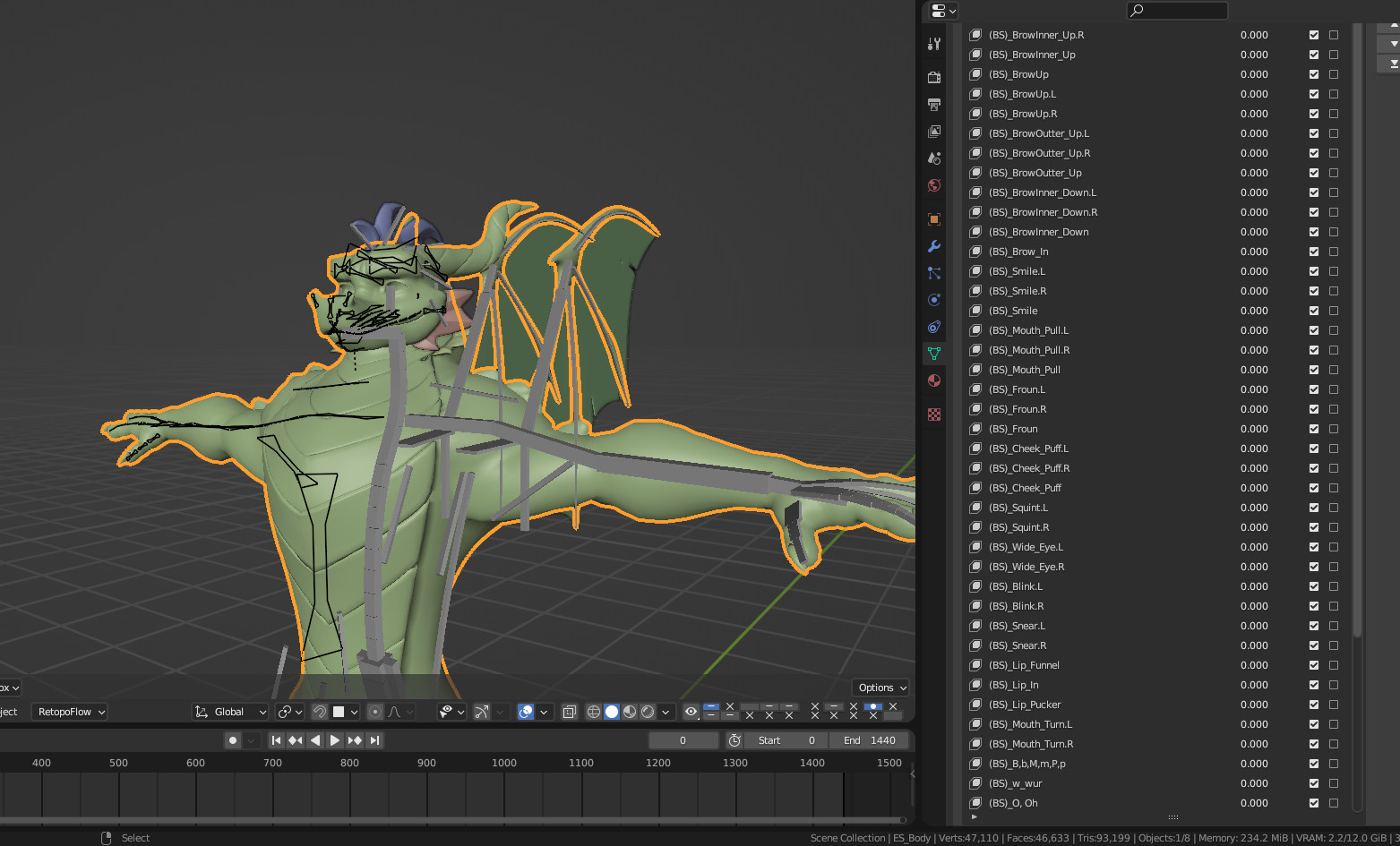The width and height of the screenshot is (1400, 846).
Task: Uncheck enabled box for (BS)_BrowInner_Up.R
Action: click(x=1314, y=35)
